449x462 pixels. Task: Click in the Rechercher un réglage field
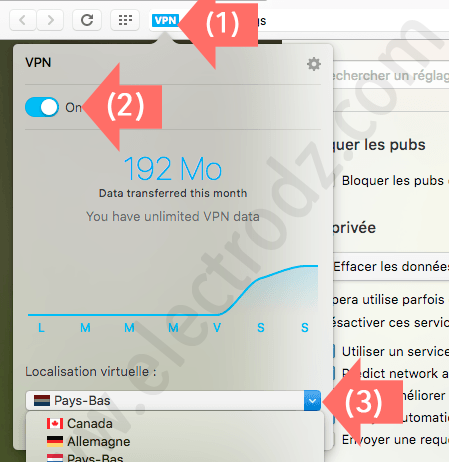tap(391, 75)
